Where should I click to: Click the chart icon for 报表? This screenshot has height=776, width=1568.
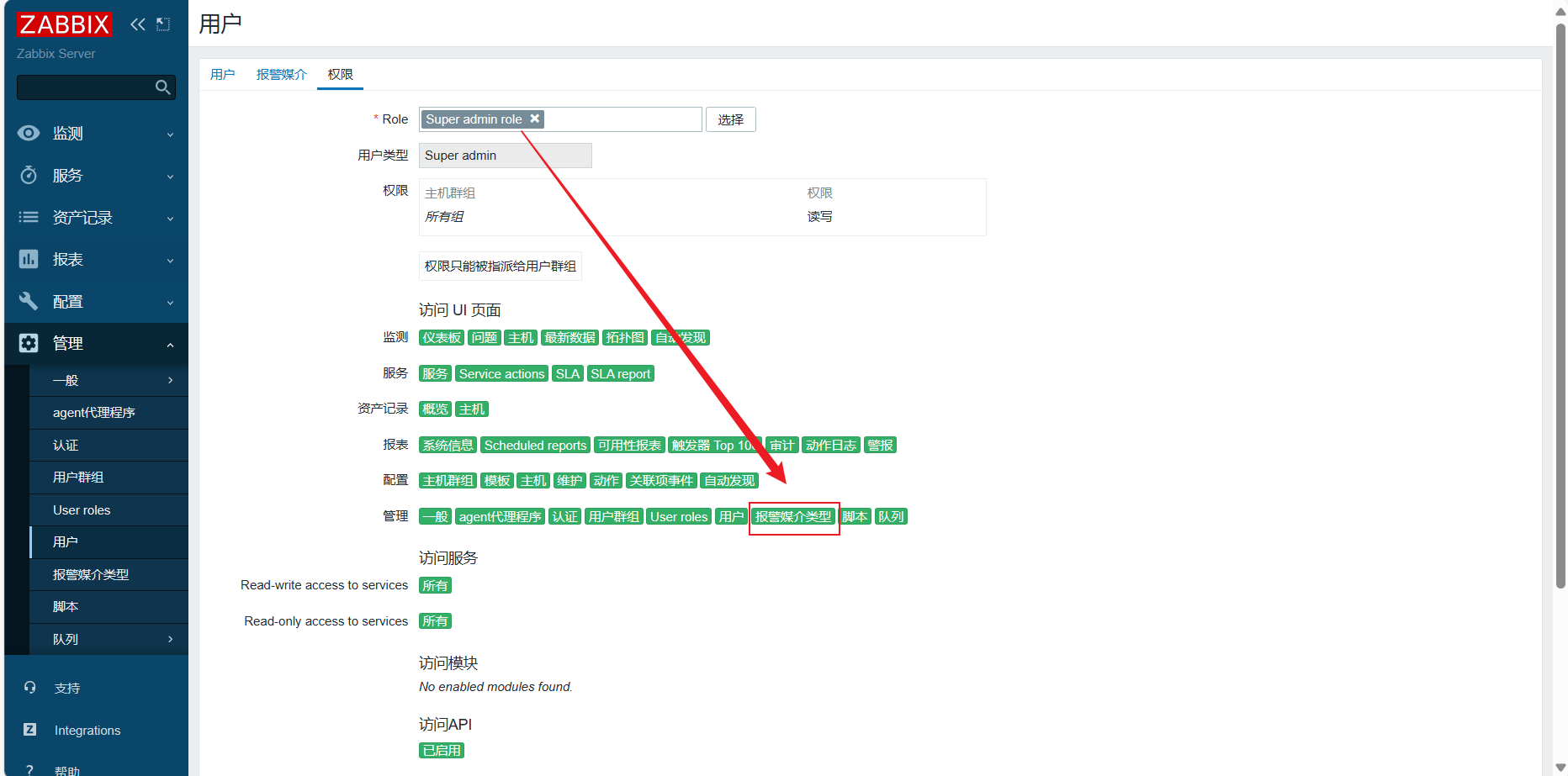tap(29, 259)
